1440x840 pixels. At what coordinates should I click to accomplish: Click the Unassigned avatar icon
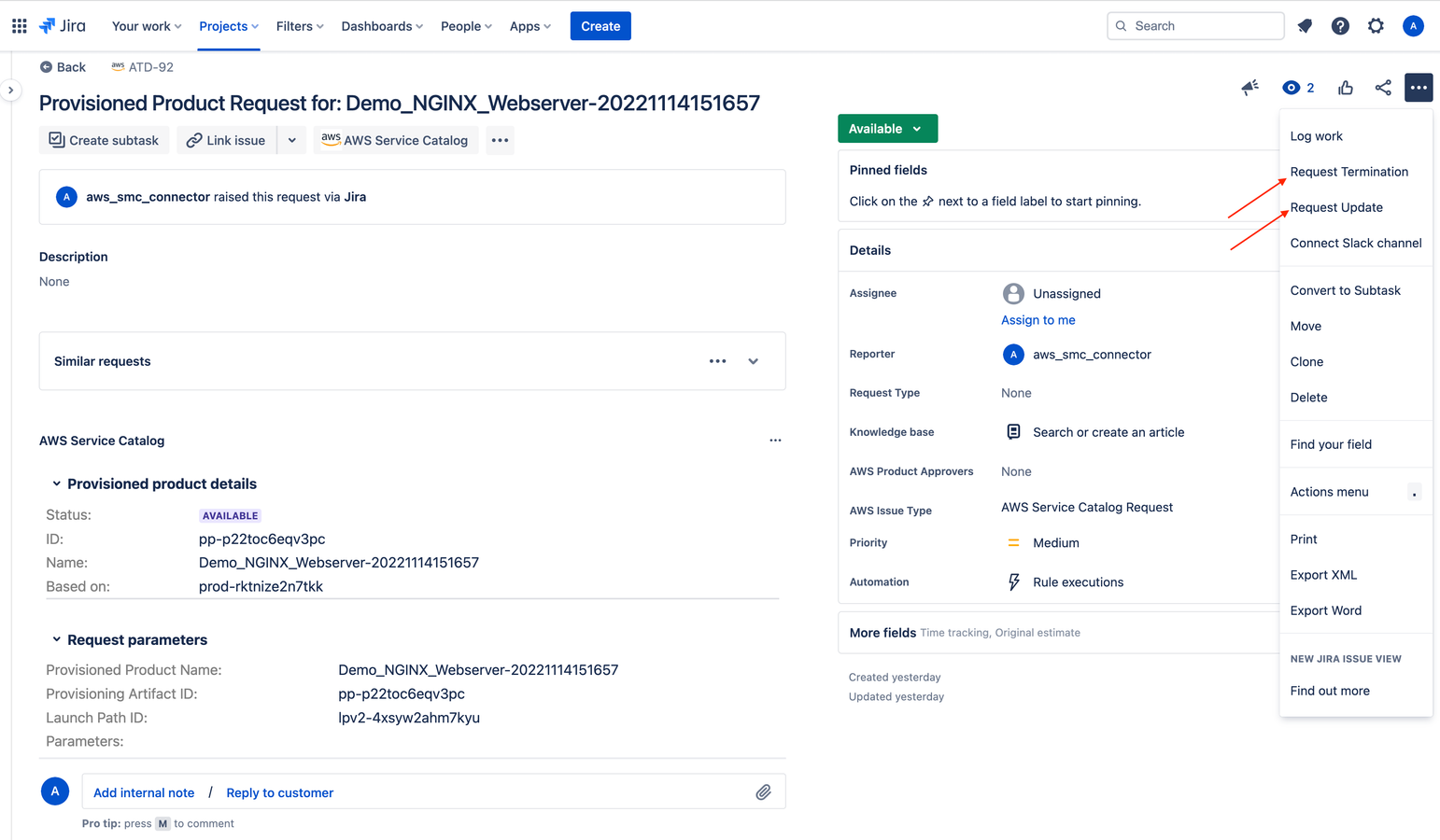(1013, 293)
